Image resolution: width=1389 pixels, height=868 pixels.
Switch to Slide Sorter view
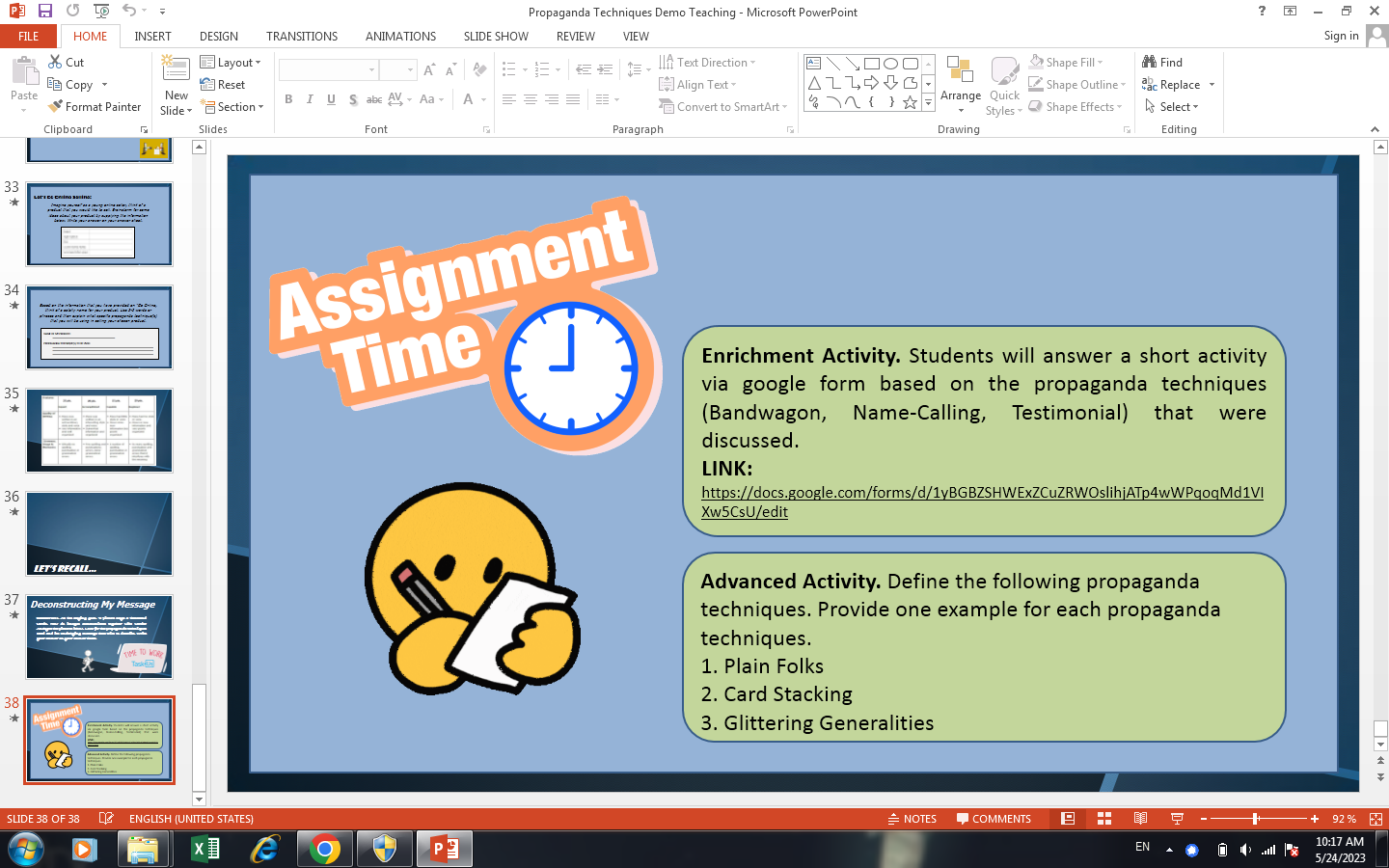[x=1104, y=819]
